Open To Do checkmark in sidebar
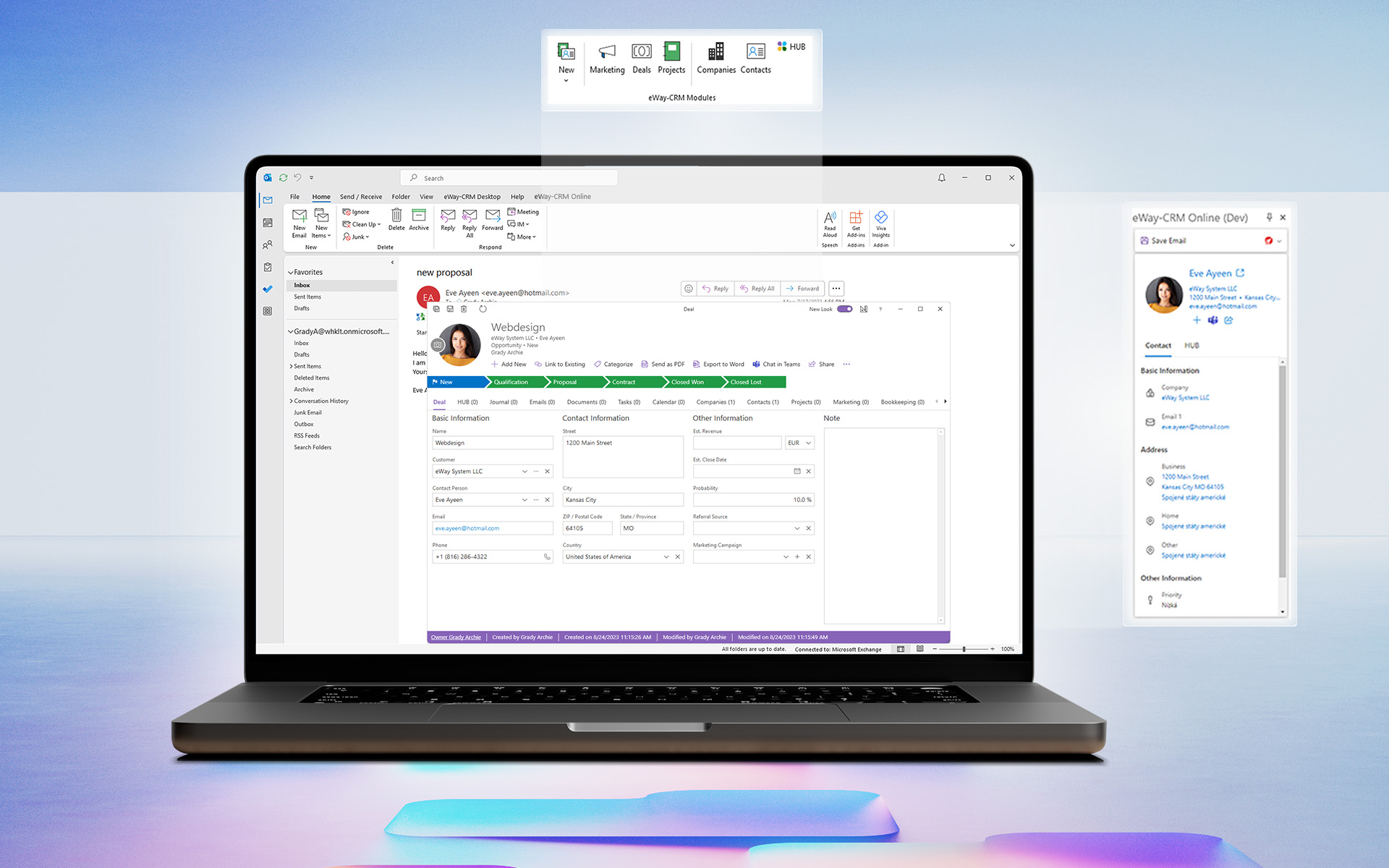Screen dimensions: 1389x868 coord(268,289)
